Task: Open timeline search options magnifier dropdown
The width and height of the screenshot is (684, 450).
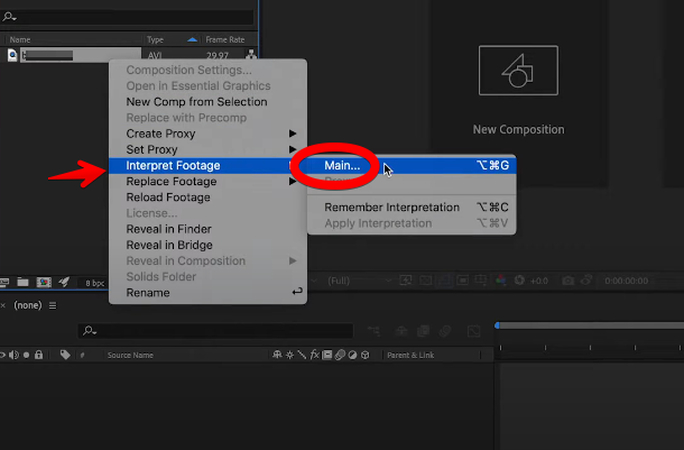Action: point(89,331)
